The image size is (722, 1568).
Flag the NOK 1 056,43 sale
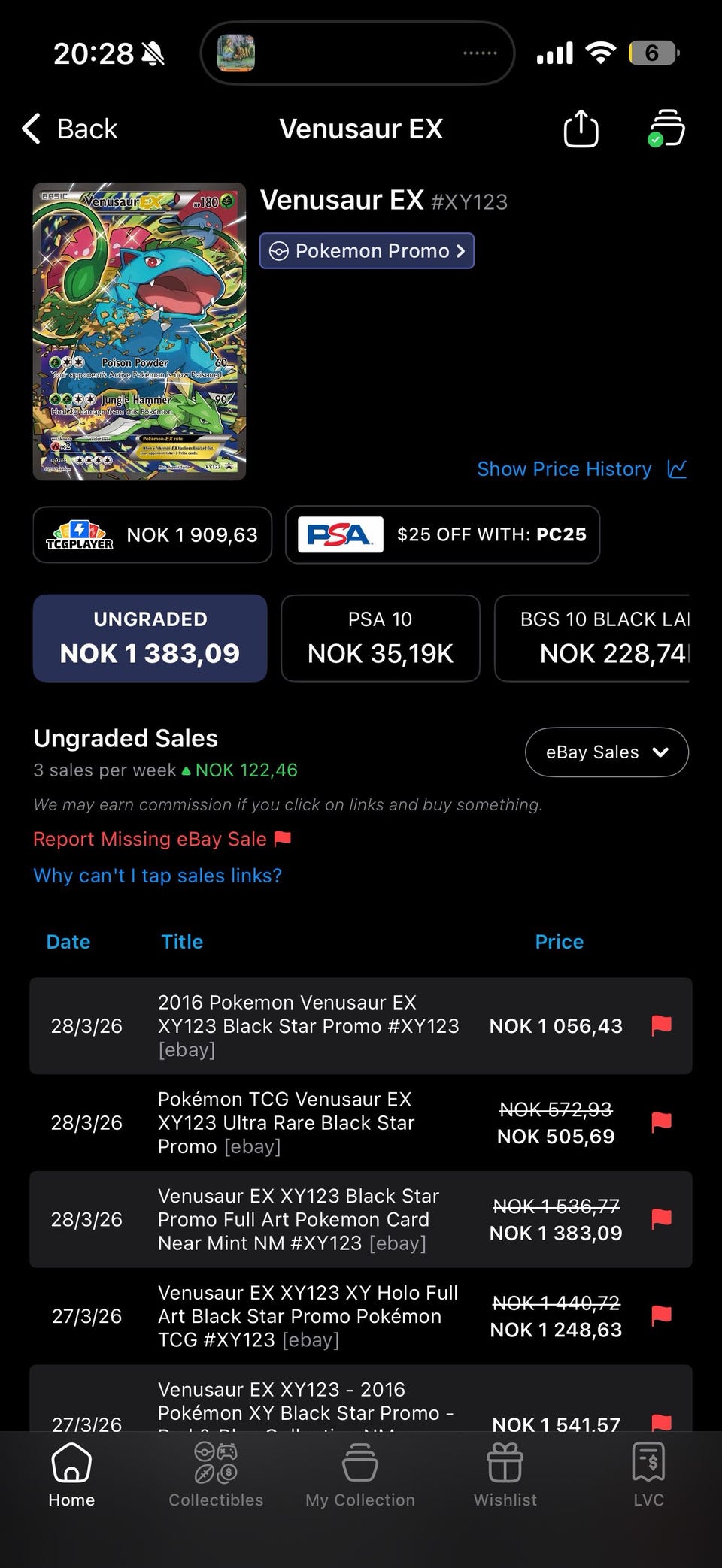661,1025
